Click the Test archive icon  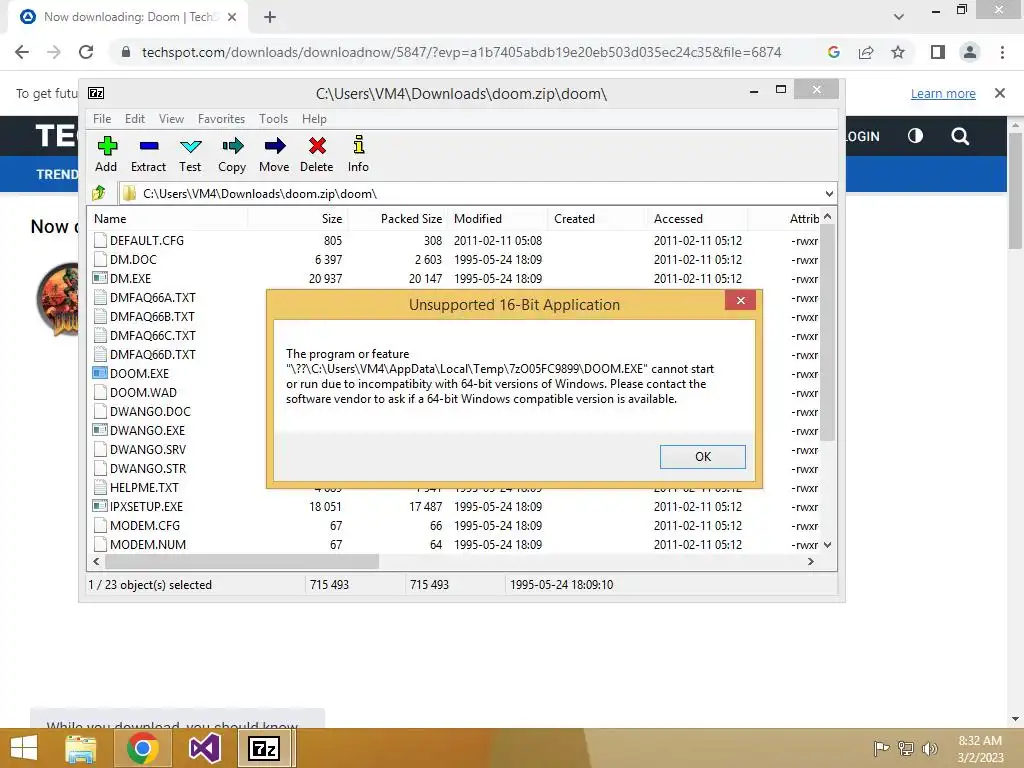[x=190, y=146]
